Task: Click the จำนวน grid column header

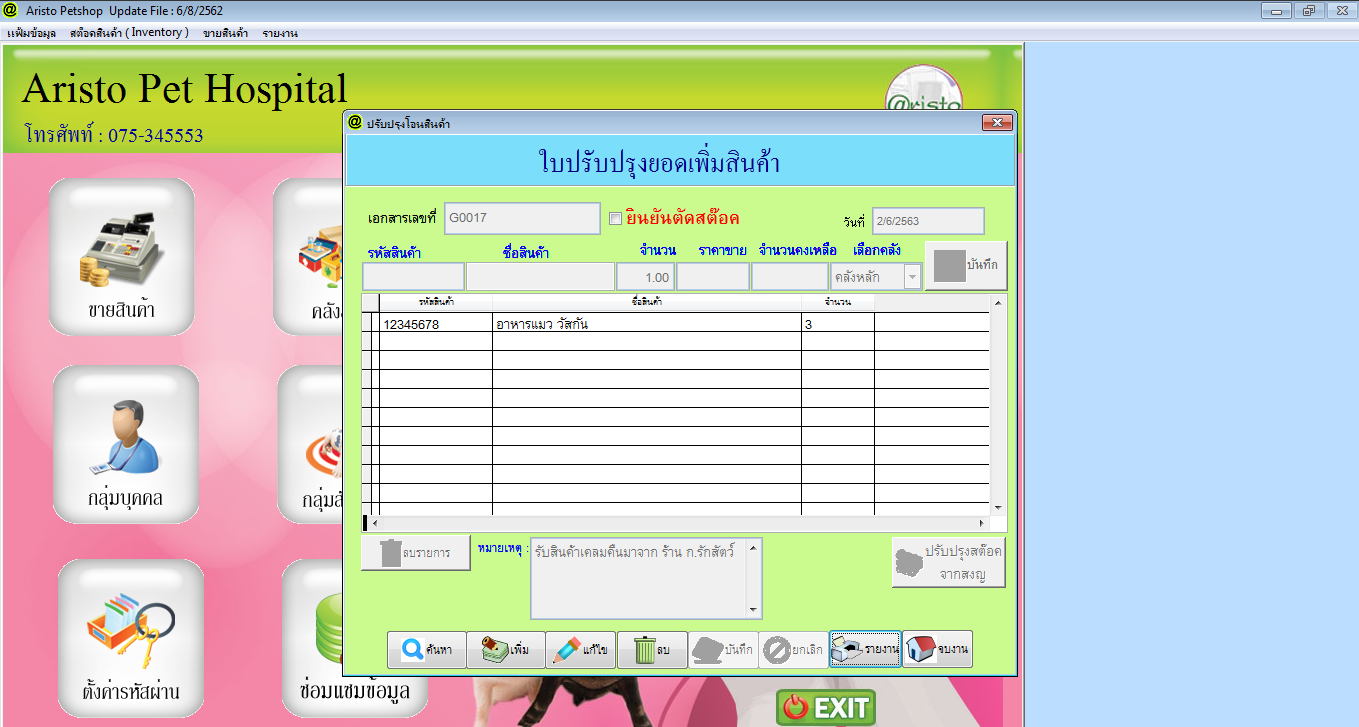Action: 838,302
